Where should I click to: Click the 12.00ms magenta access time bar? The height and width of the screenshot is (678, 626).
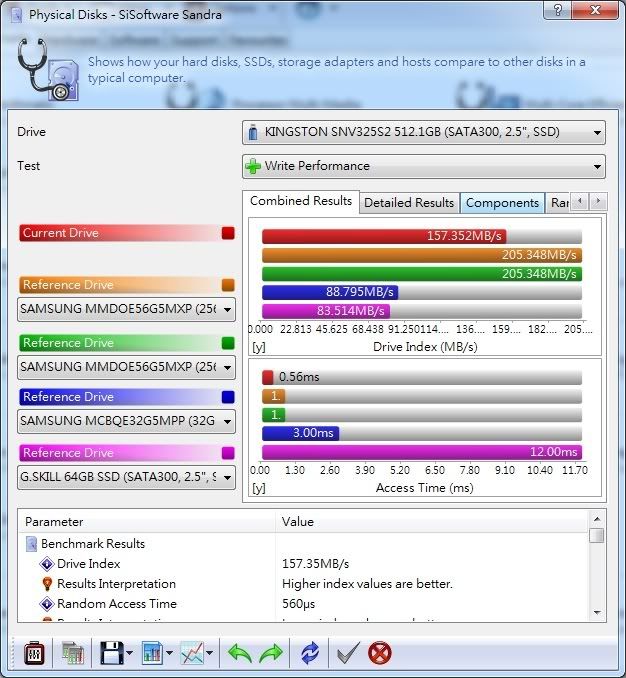pos(422,452)
